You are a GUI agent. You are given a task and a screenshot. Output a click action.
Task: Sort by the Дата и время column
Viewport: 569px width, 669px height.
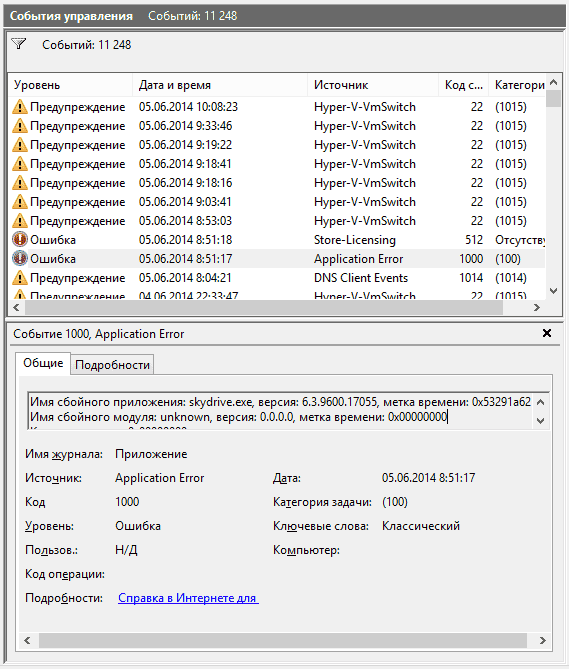click(x=220, y=85)
